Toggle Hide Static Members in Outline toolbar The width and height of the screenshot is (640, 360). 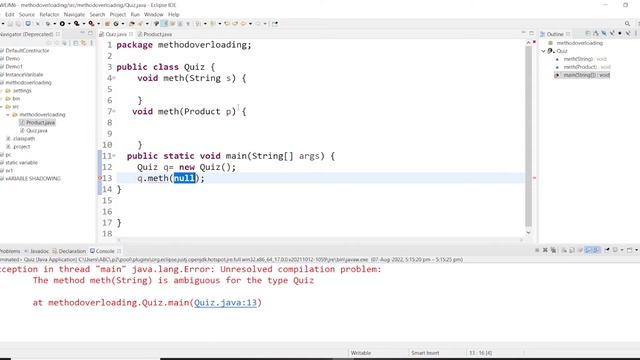(612, 33)
